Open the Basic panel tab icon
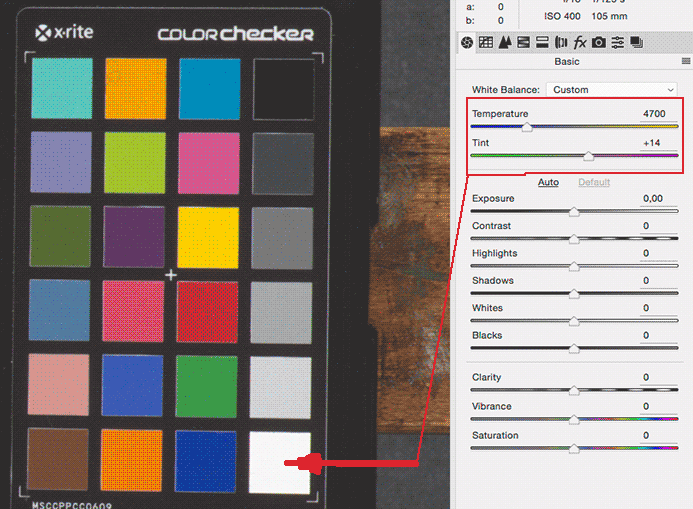 point(467,42)
